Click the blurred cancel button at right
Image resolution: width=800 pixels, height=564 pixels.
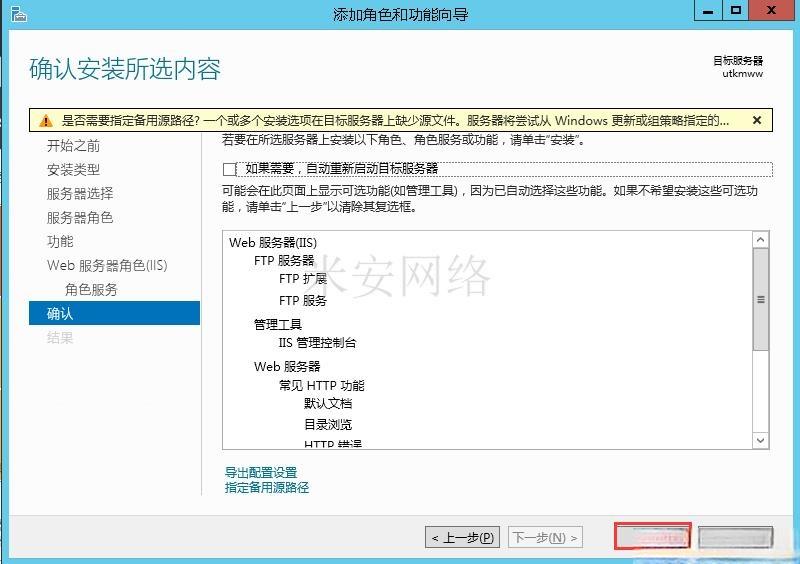(735, 537)
